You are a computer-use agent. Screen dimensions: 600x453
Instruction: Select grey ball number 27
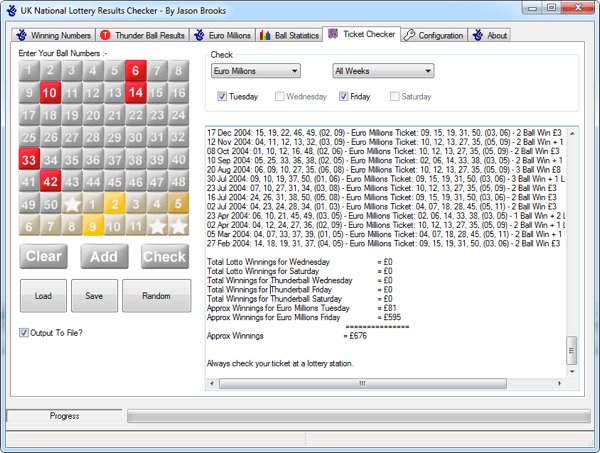tap(72, 137)
